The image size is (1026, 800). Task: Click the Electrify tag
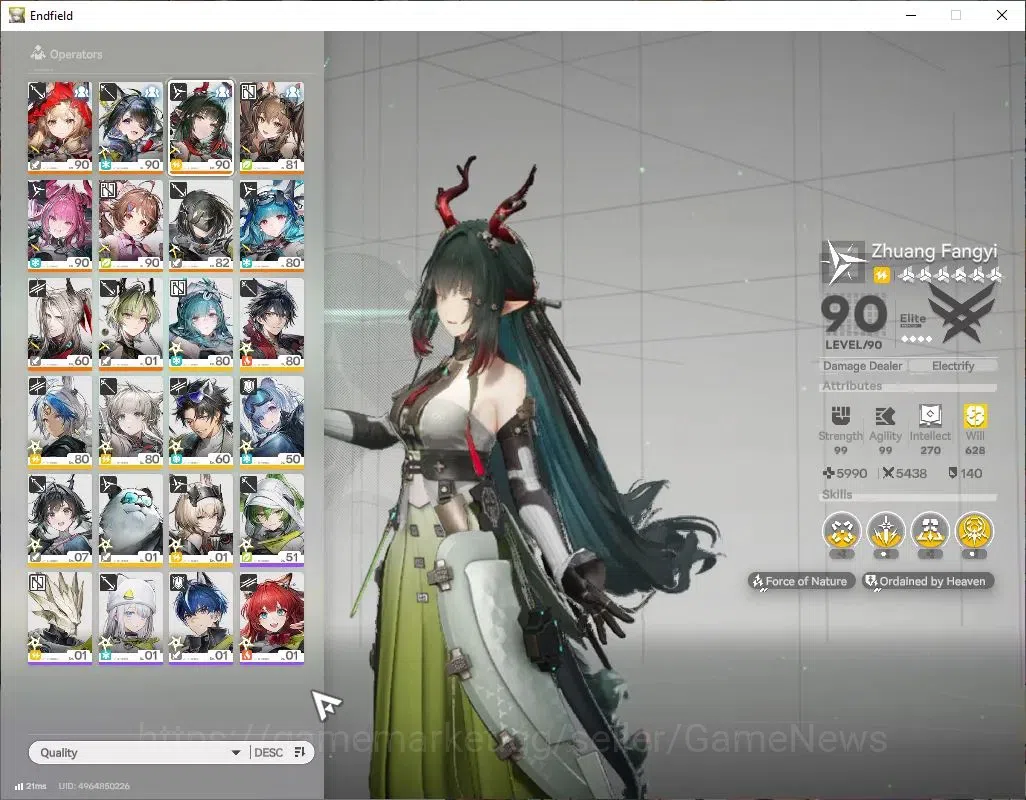tap(953, 366)
